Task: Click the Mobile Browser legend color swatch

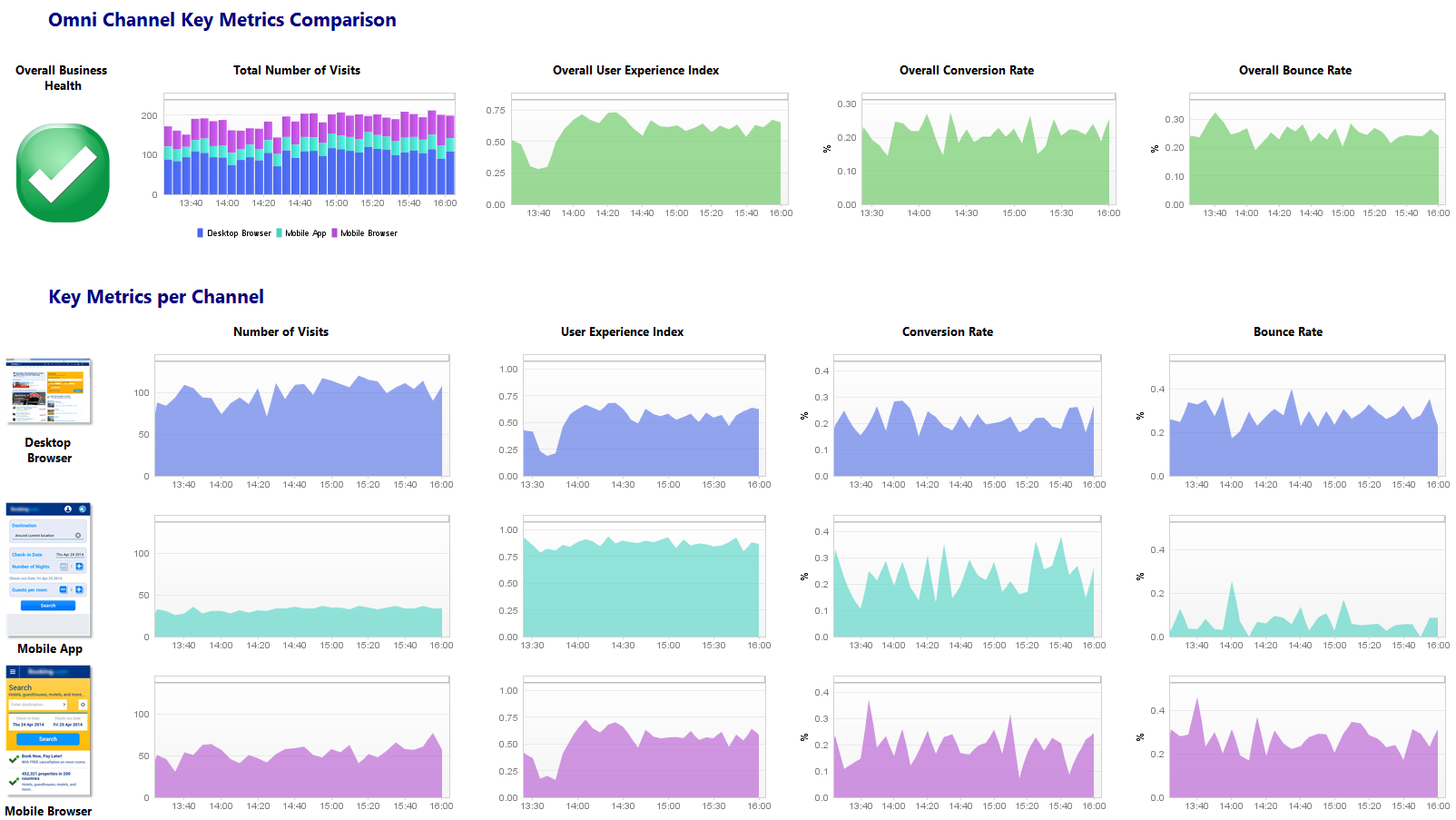Action: 334,233
